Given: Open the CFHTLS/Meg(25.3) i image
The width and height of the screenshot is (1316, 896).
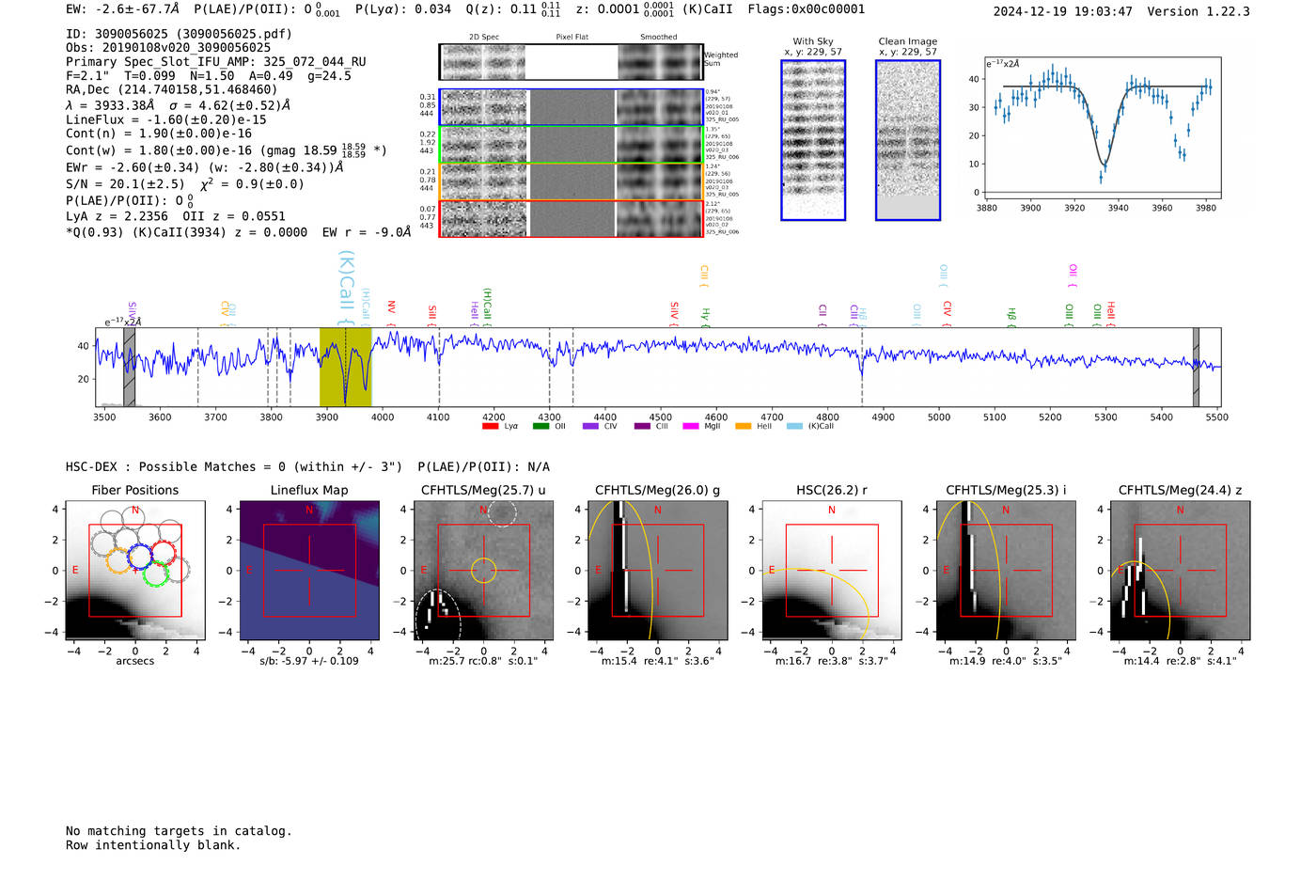Looking at the screenshot, I should point(1006,571).
